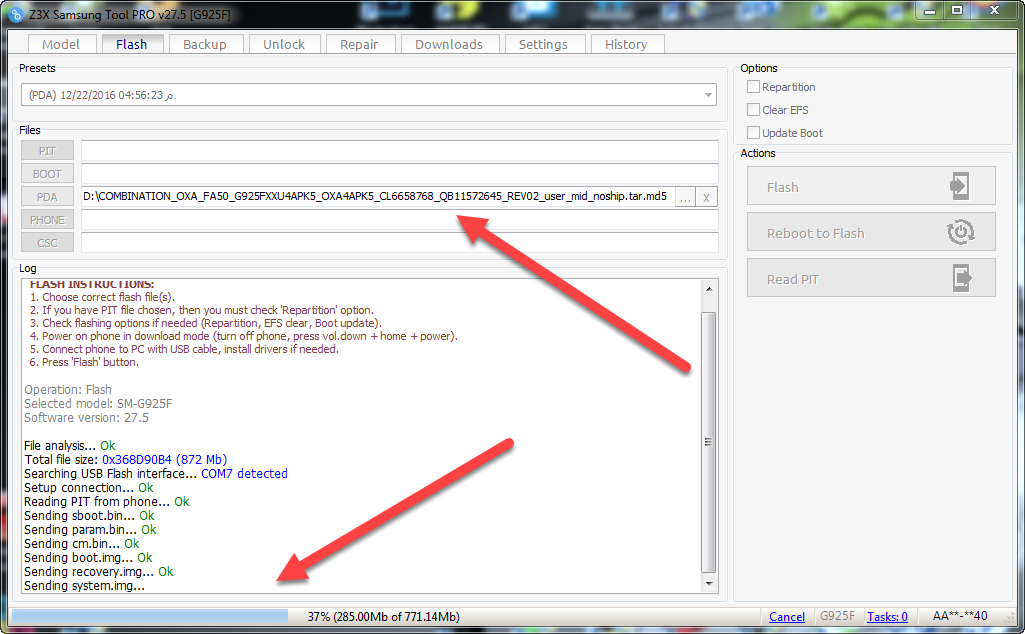Click the flashing progress bar
The height and width of the screenshot is (634, 1025).
coord(150,616)
